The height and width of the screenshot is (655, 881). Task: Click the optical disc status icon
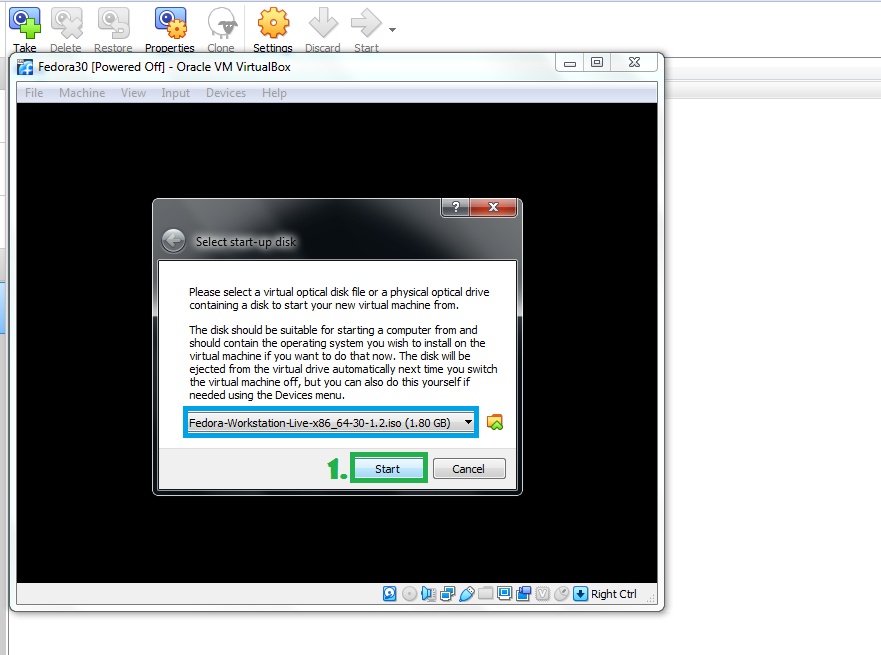click(x=410, y=594)
